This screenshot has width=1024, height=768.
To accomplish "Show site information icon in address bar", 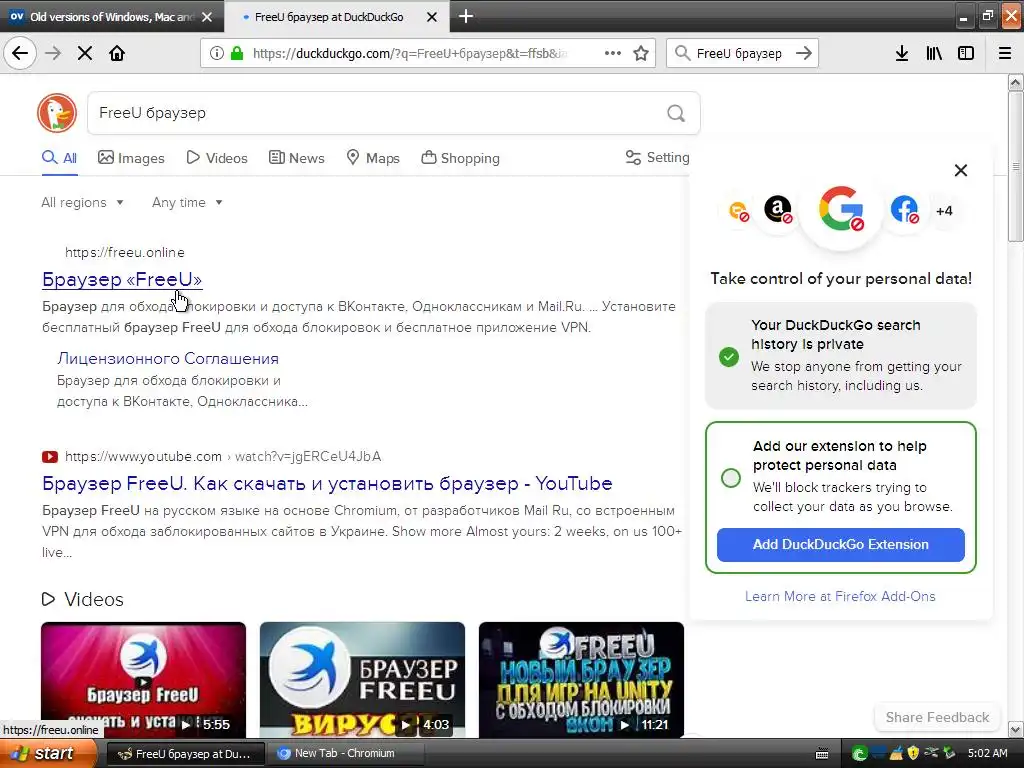I will click(x=217, y=53).
